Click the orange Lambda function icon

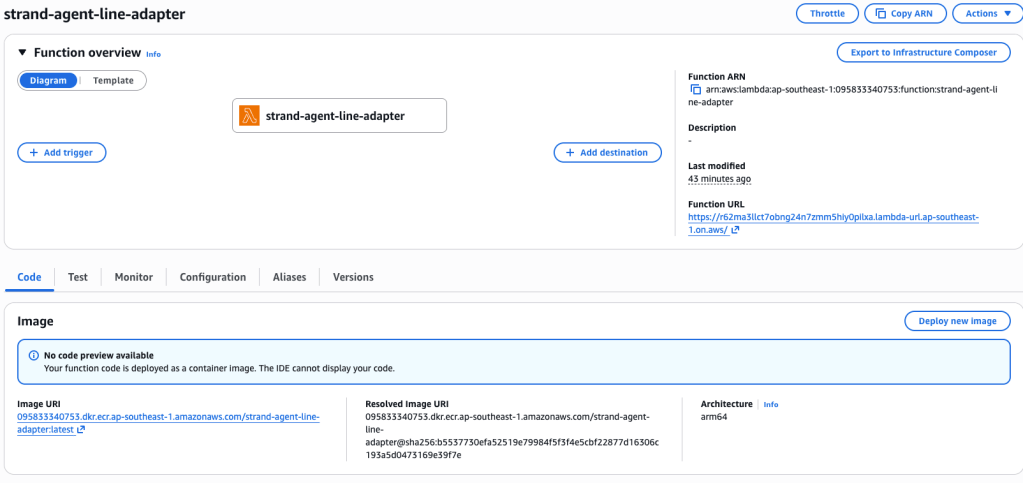[x=249, y=116]
